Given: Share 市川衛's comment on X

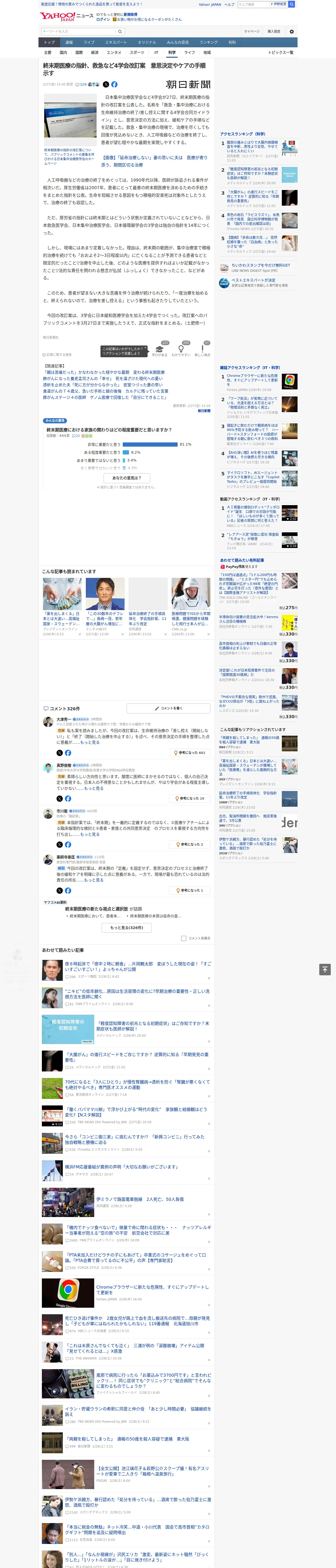Looking at the screenshot, I should click(x=60, y=844).
